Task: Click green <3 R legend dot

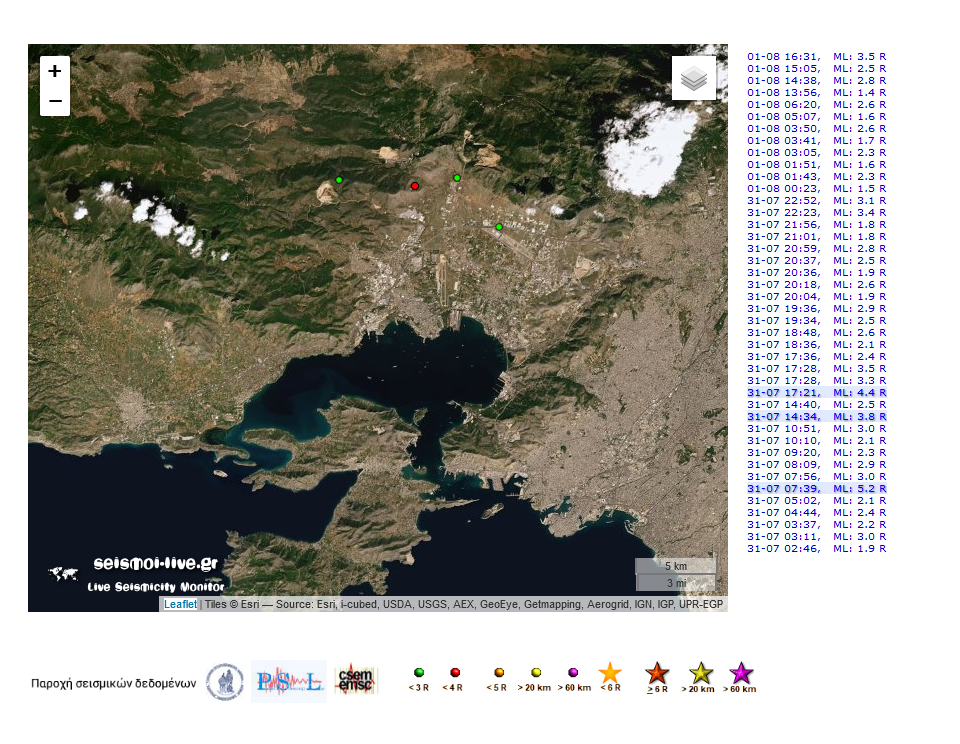Action: pyautogui.click(x=419, y=672)
